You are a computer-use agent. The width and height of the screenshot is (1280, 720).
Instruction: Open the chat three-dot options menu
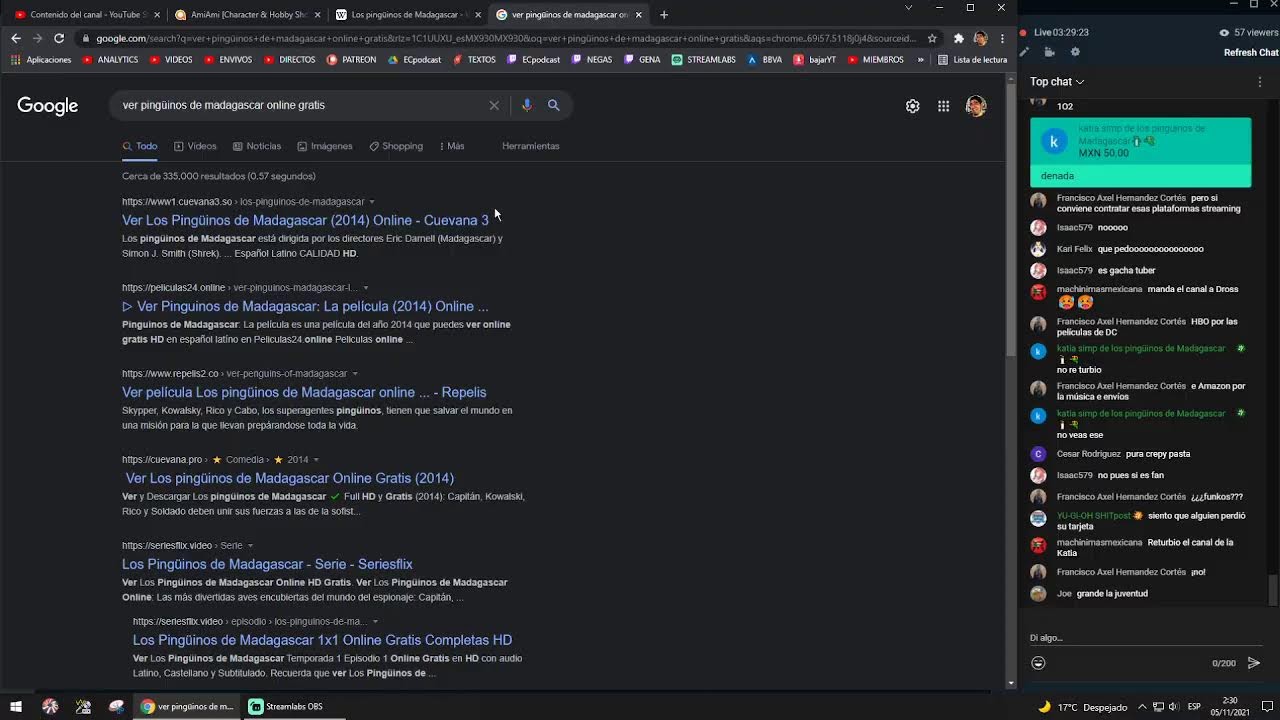[1259, 82]
